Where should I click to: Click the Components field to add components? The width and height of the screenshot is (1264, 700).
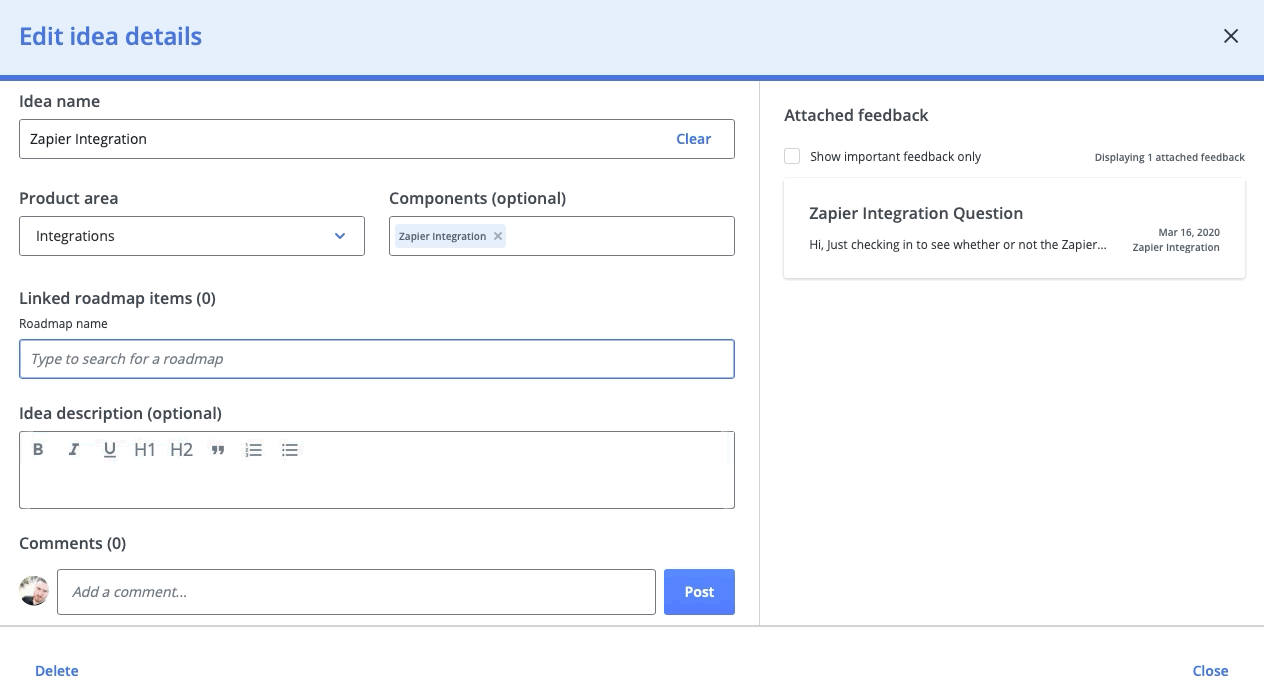[620, 236]
